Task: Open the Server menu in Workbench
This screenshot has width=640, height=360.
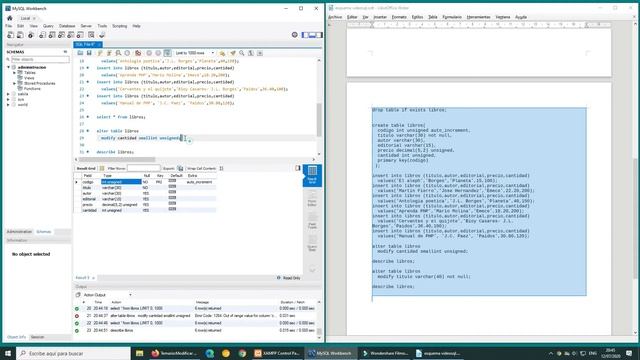Action: tap(86, 26)
